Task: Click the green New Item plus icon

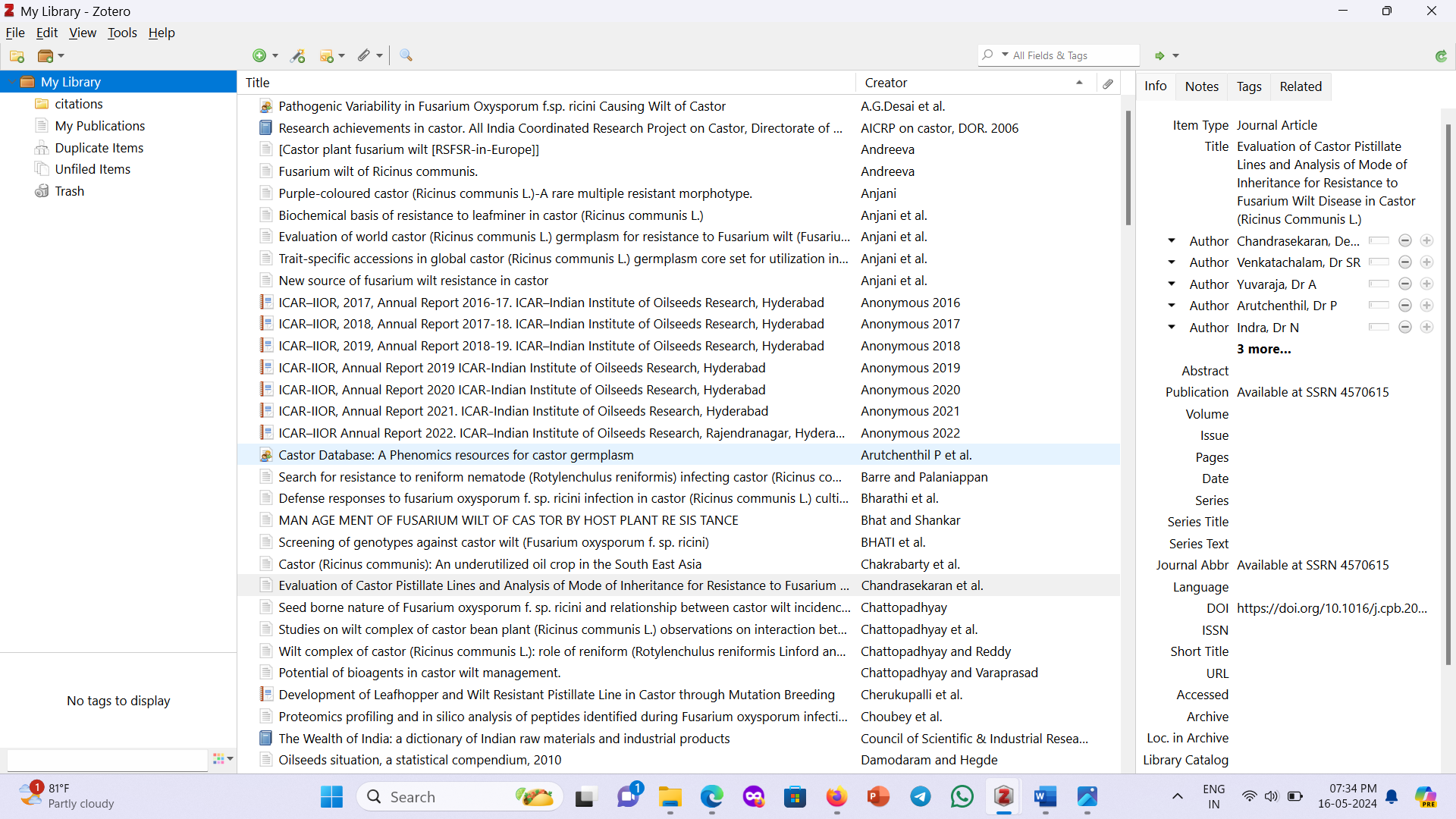Action: (259, 55)
